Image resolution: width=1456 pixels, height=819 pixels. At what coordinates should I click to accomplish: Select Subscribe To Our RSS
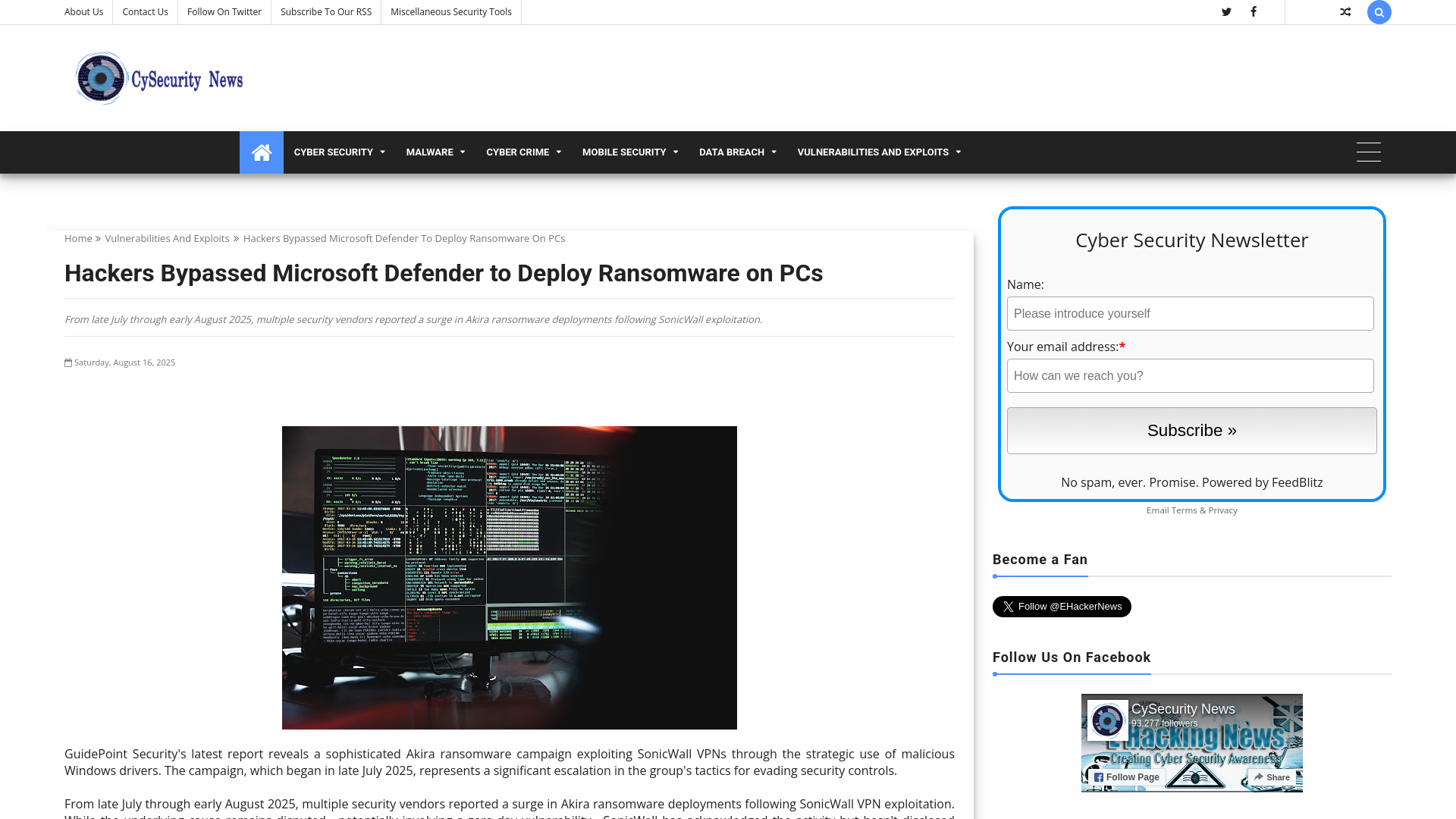click(326, 12)
